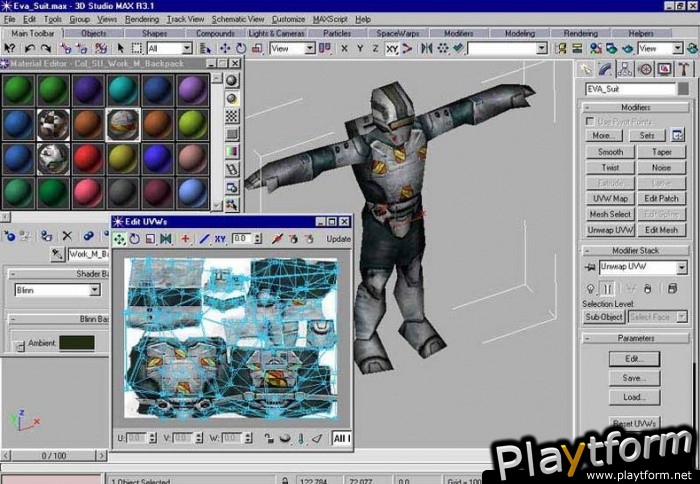Click Sample Type sphere icon in Material Editor
The image size is (700, 484).
click(x=232, y=80)
